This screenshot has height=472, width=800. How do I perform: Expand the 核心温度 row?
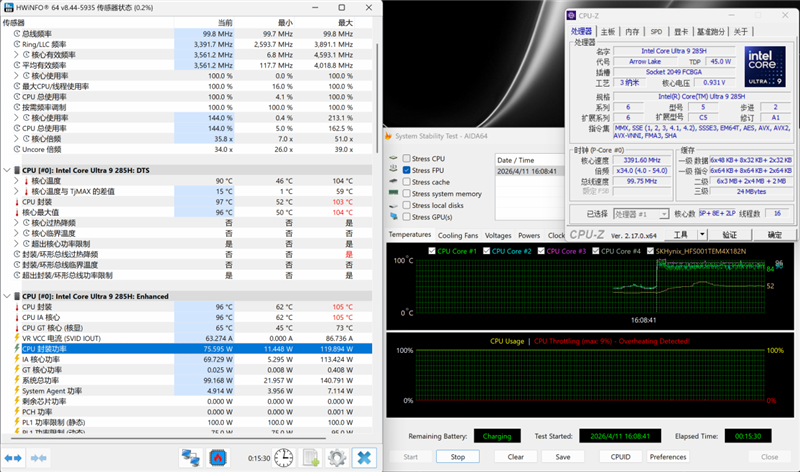(x=16, y=181)
